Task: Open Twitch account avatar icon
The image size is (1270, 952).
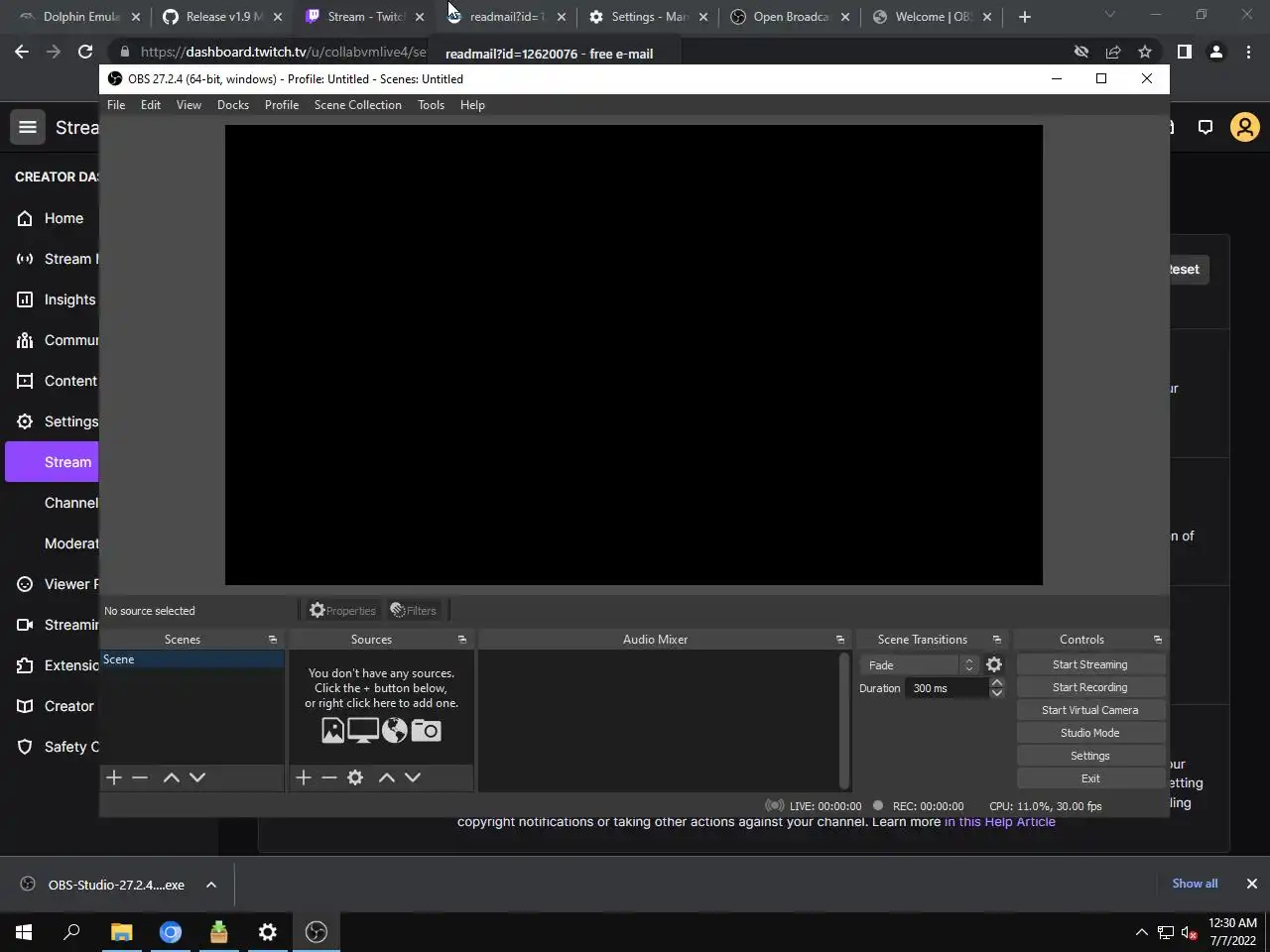Action: tap(1244, 127)
